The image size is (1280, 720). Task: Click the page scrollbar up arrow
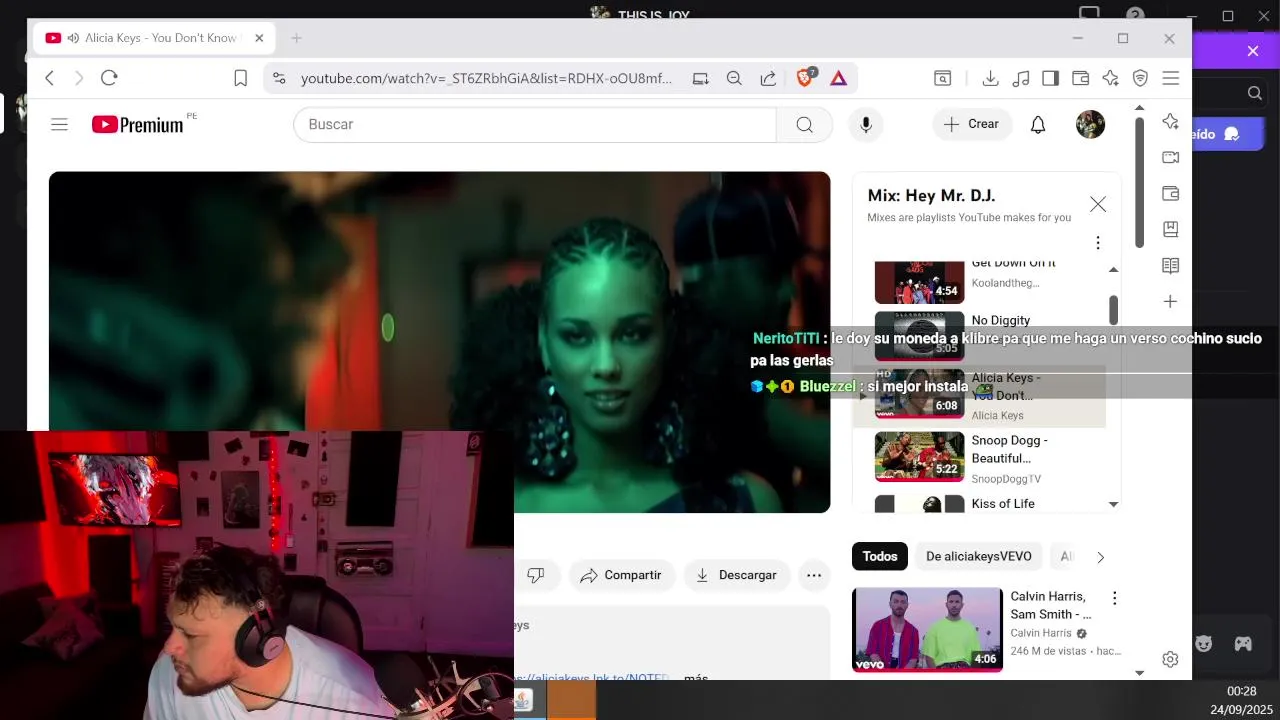(1139, 107)
